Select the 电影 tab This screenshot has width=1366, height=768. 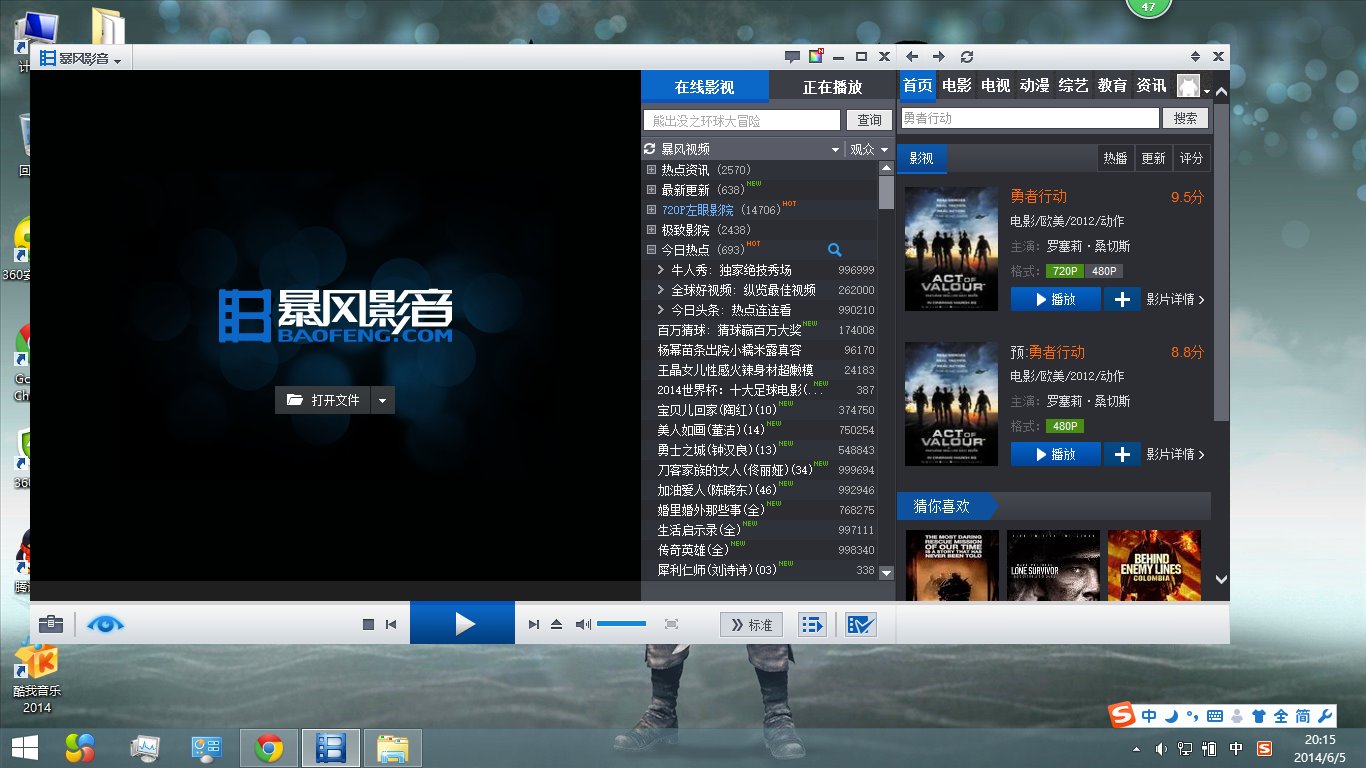(x=956, y=86)
